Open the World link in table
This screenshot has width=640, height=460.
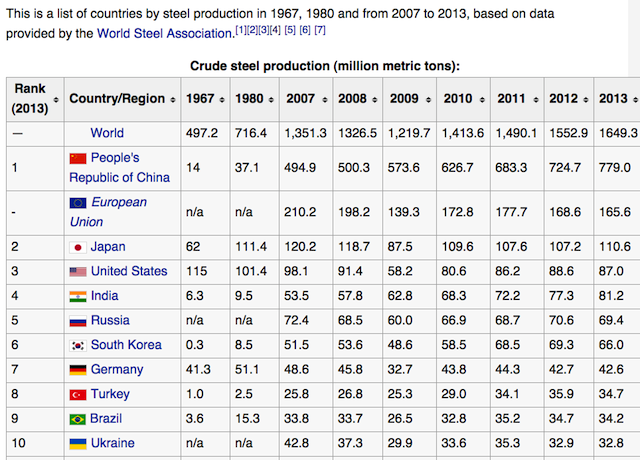point(107,133)
